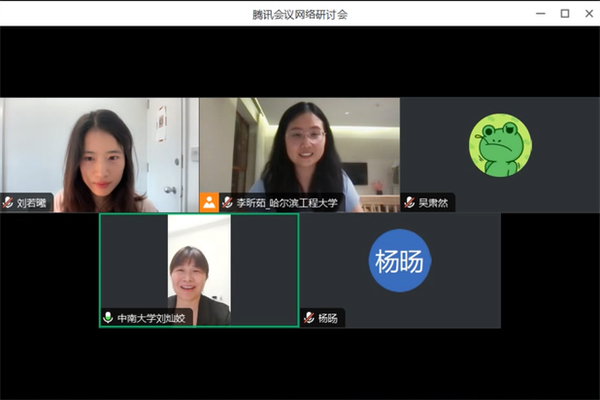The image size is (600, 400).
Task: Click the orange host icon on 李昕茹's tile
Action: 209,202
